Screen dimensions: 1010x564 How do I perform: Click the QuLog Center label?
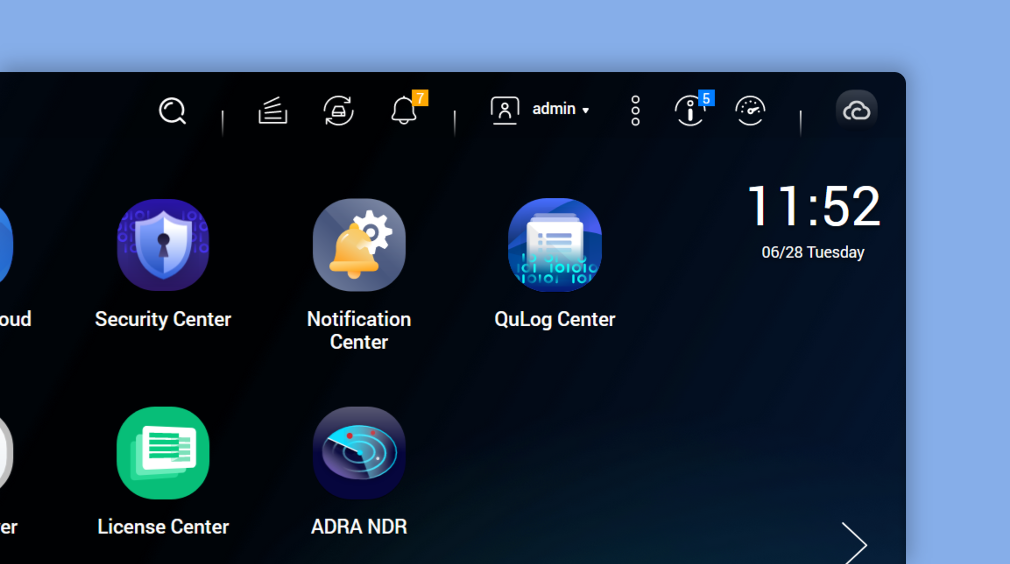tap(555, 319)
